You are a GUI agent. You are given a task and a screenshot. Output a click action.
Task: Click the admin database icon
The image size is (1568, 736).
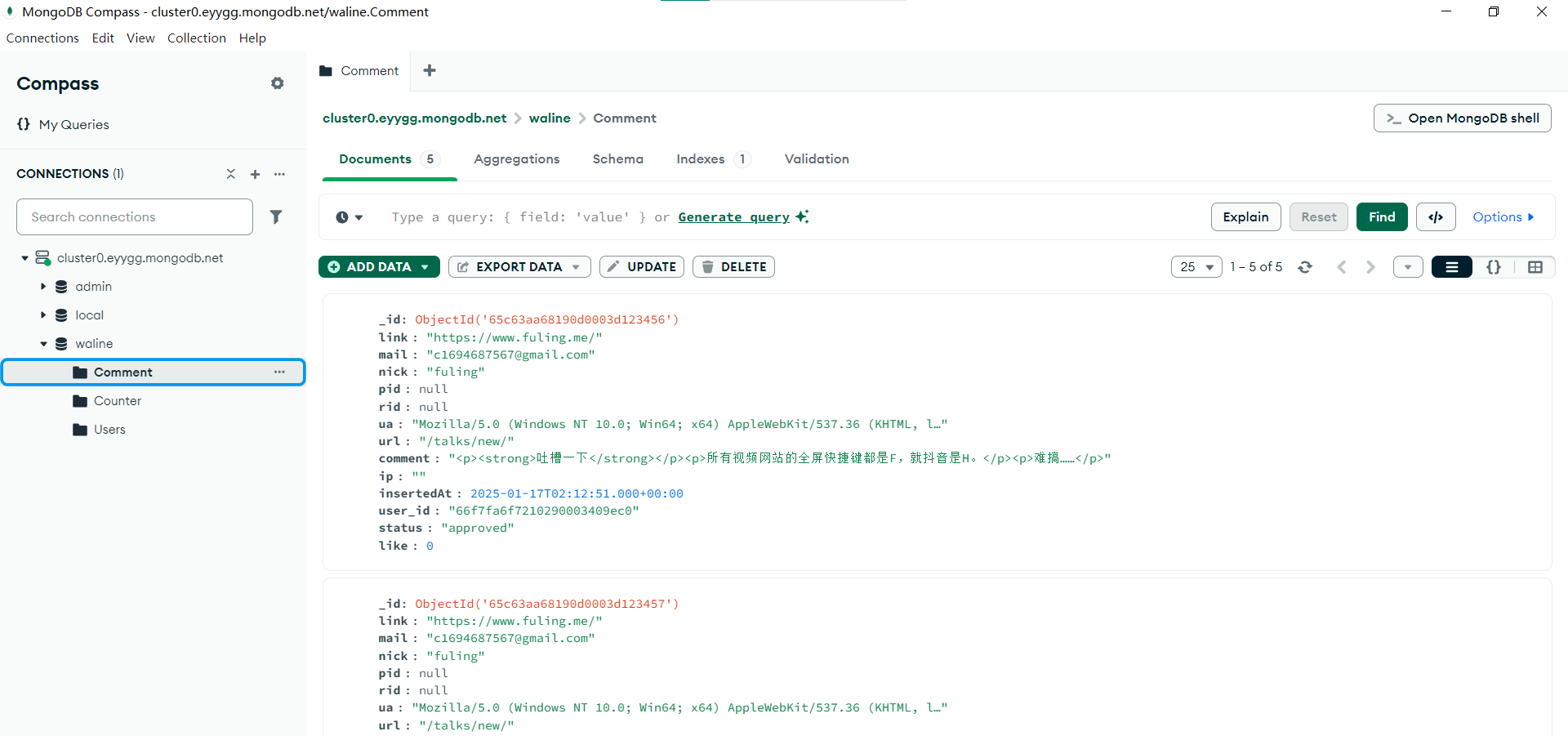point(61,287)
